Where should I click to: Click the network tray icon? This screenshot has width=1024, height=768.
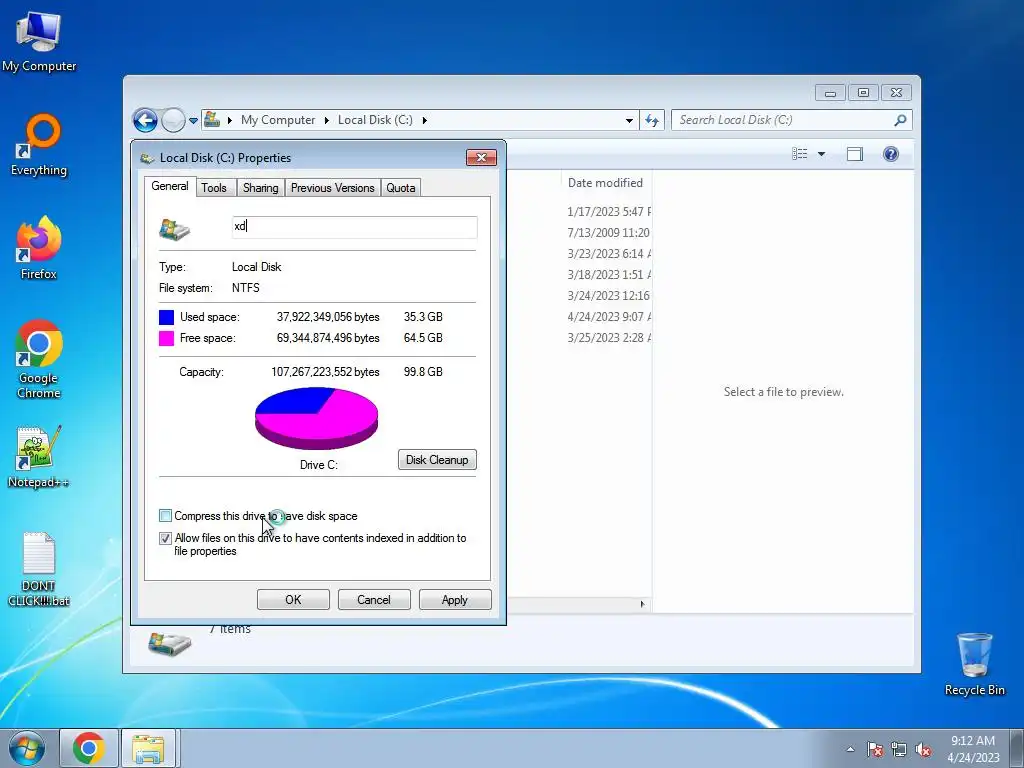click(899, 749)
